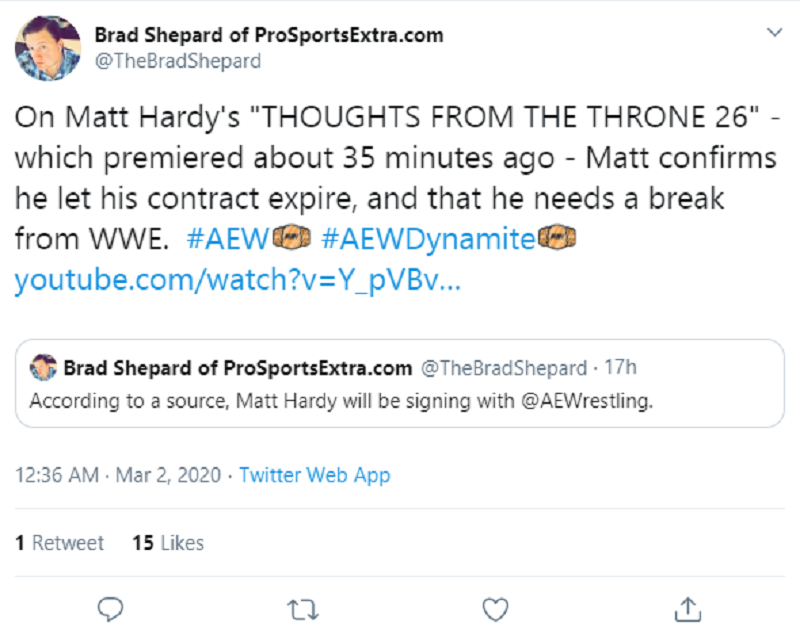Open the tweet options chevron menu

(772, 33)
